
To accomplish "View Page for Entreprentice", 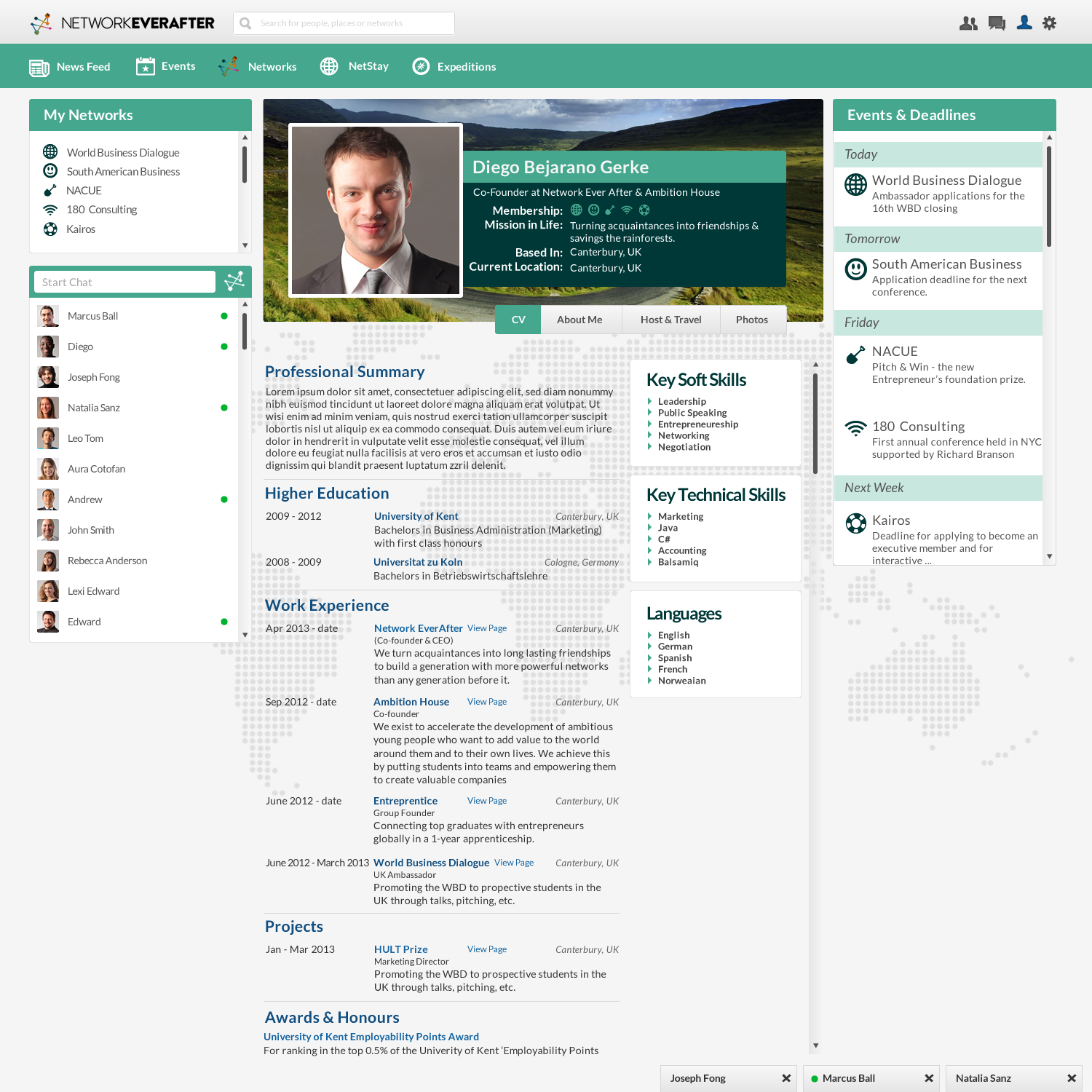I will pos(487,801).
